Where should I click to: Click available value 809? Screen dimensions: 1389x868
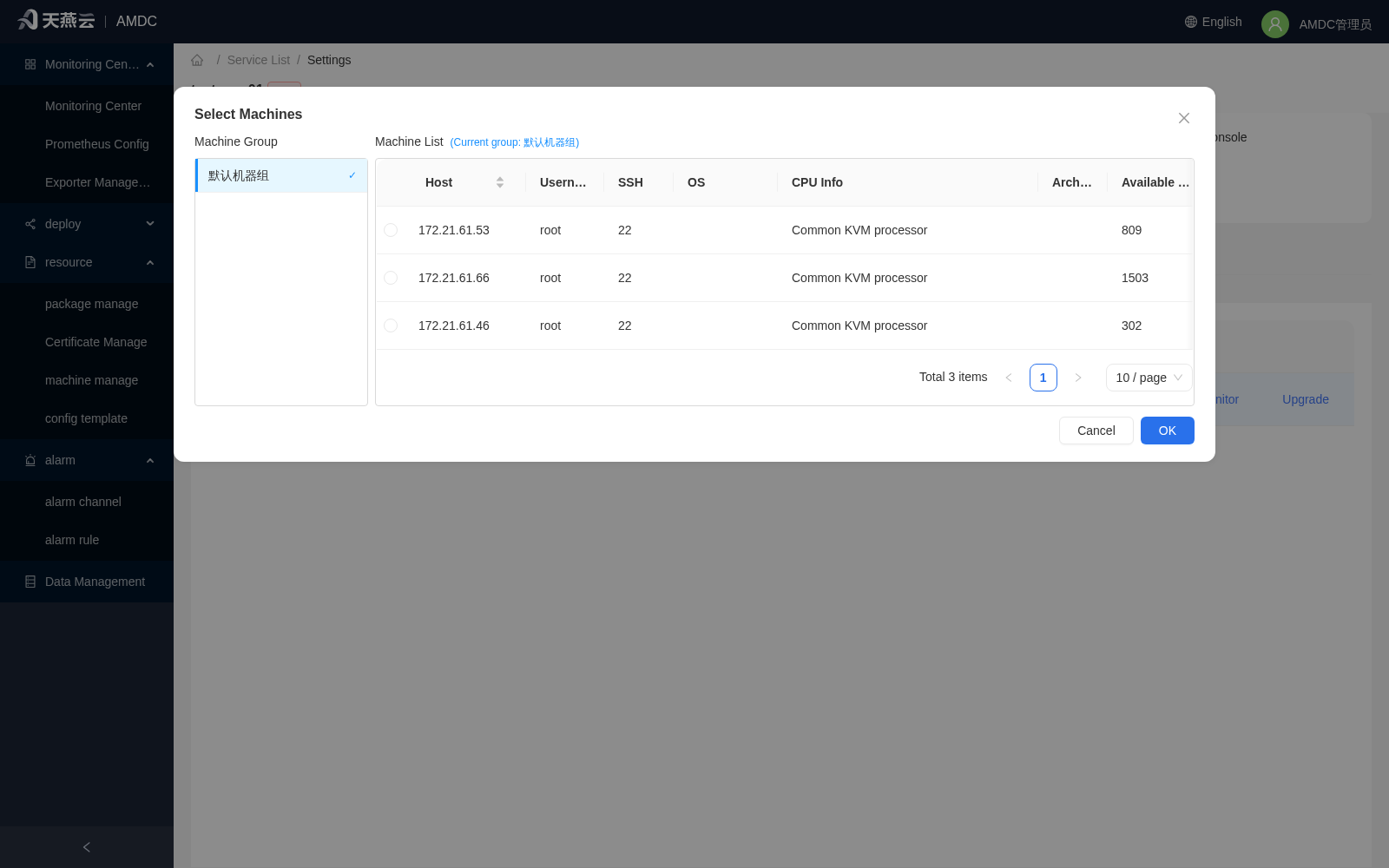click(x=1131, y=230)
